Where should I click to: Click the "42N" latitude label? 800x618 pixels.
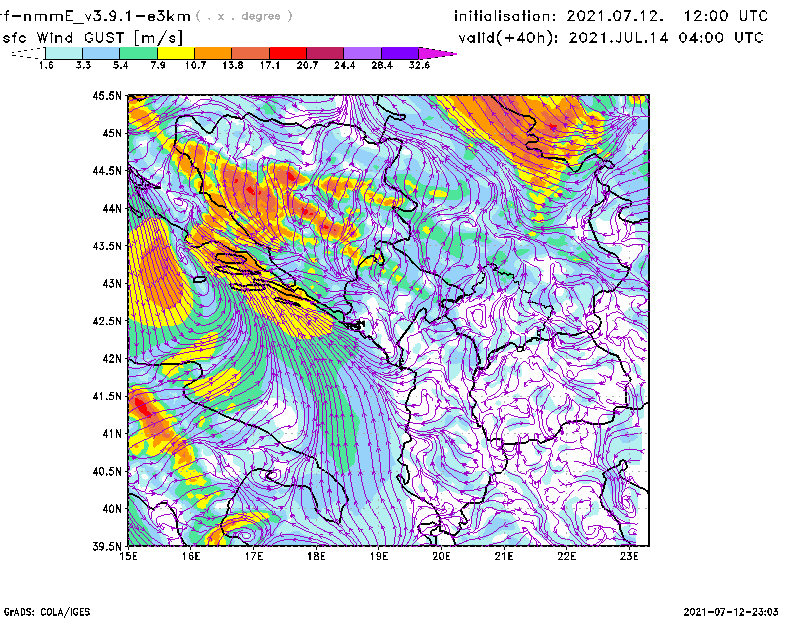tap(112, 358)
